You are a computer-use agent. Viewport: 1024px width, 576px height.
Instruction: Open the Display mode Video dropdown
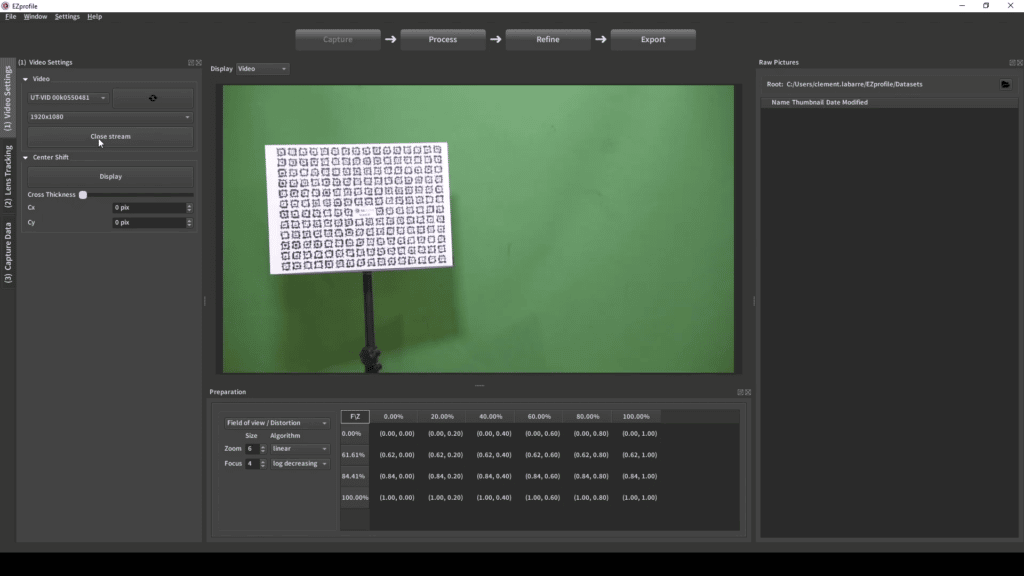coord(262,69)
